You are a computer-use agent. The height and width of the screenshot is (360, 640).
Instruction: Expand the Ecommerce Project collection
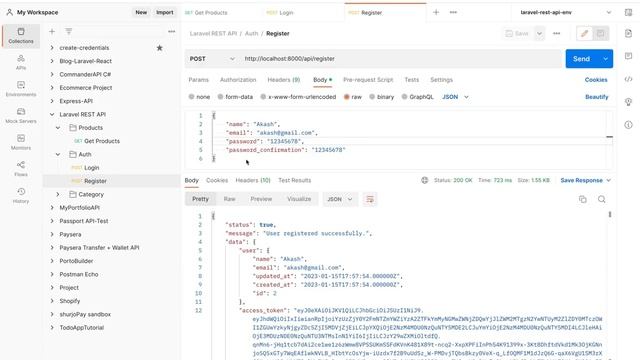(x=52, y=88)
